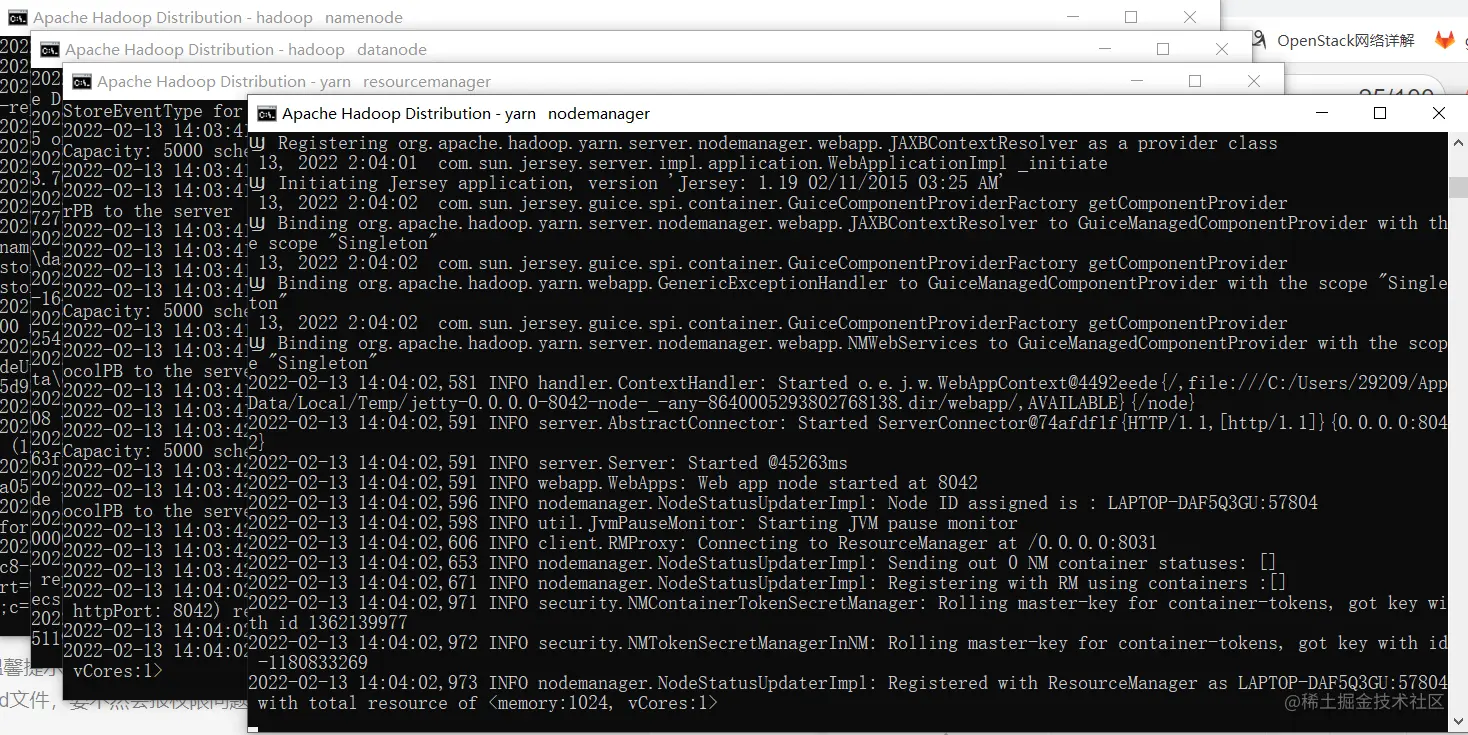Screen dimensions: 1468x735
Task: Click the '-1180833269' line
Action: [x=313, y=663]
